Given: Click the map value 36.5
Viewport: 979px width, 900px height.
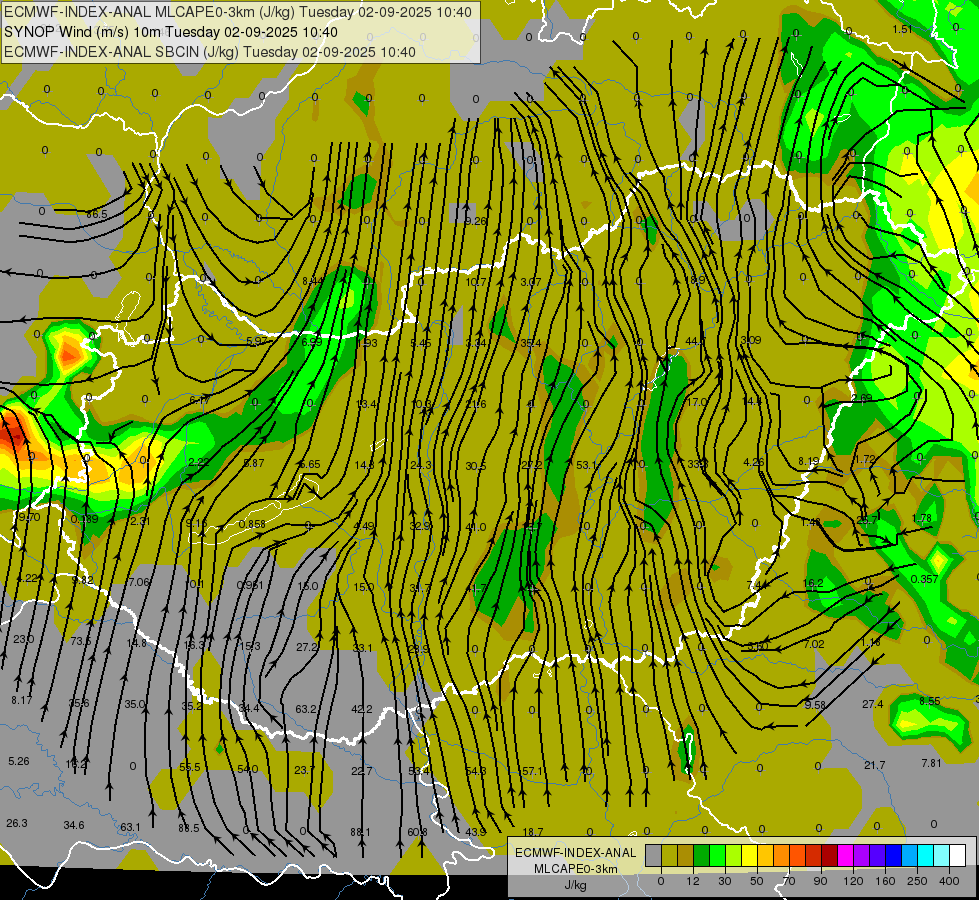Looking at the screenshot, I should pos(97,214).
